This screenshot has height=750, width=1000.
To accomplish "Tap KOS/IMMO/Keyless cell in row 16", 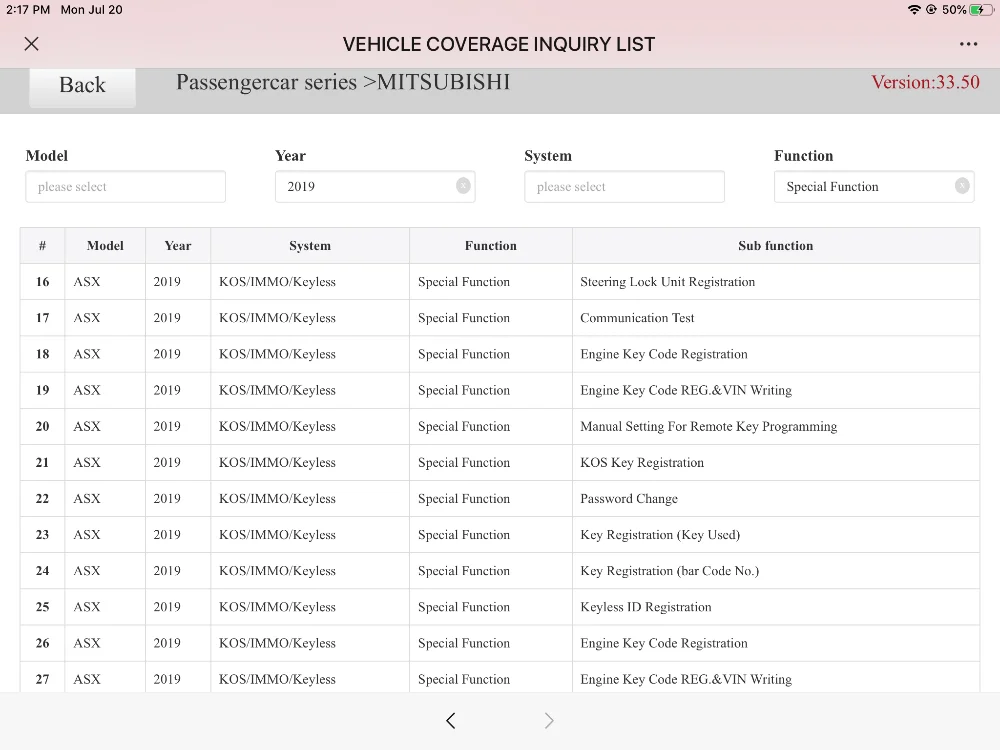I will pyautogui.click(x=310, y=282).
